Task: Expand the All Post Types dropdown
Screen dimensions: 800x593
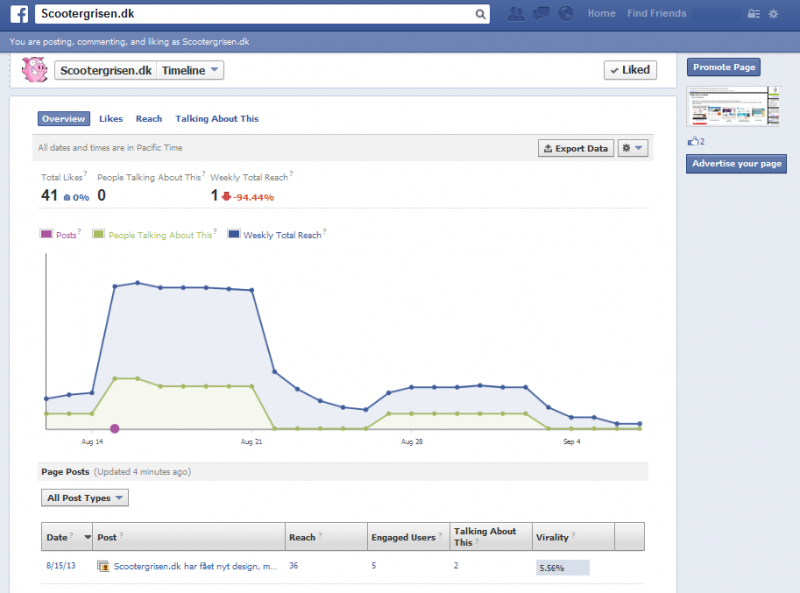Action: click(85, 498)
